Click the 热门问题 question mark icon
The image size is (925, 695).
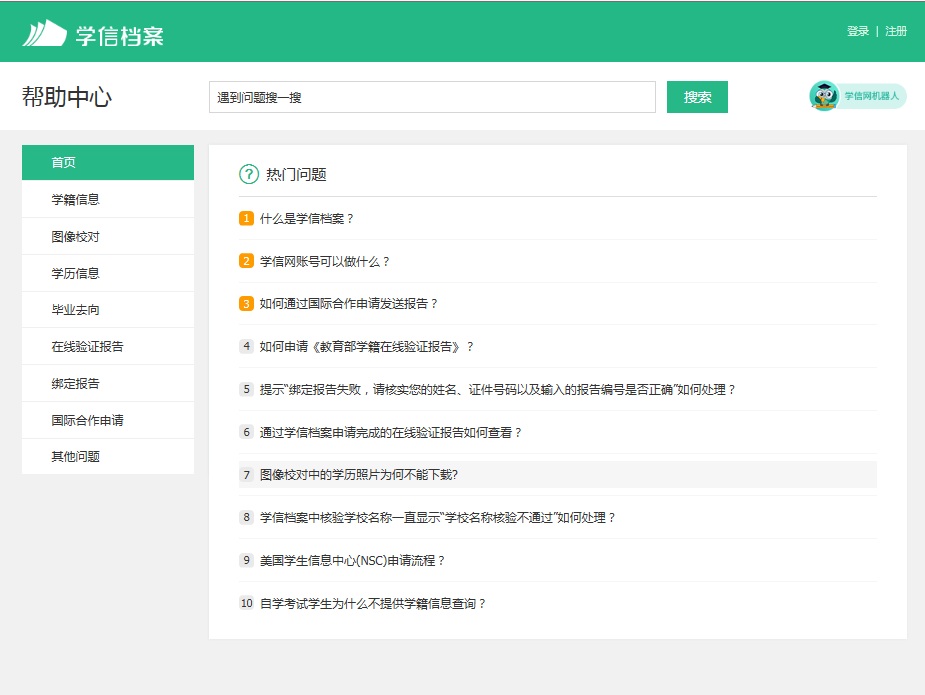249,174
